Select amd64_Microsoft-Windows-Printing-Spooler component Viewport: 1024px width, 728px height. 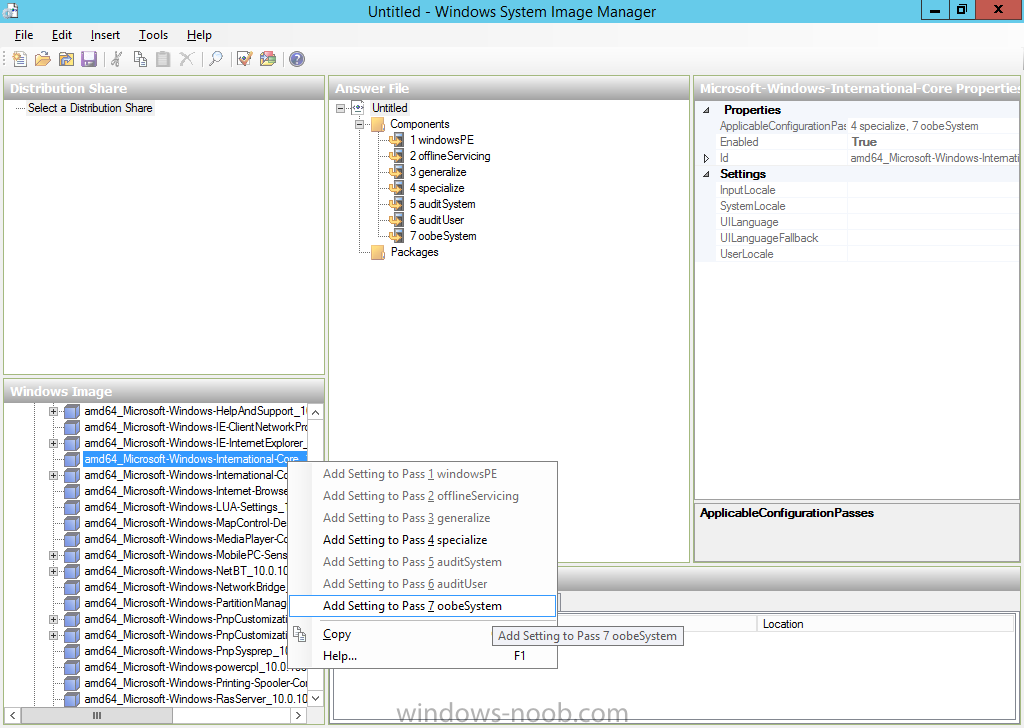click(195, 683)
